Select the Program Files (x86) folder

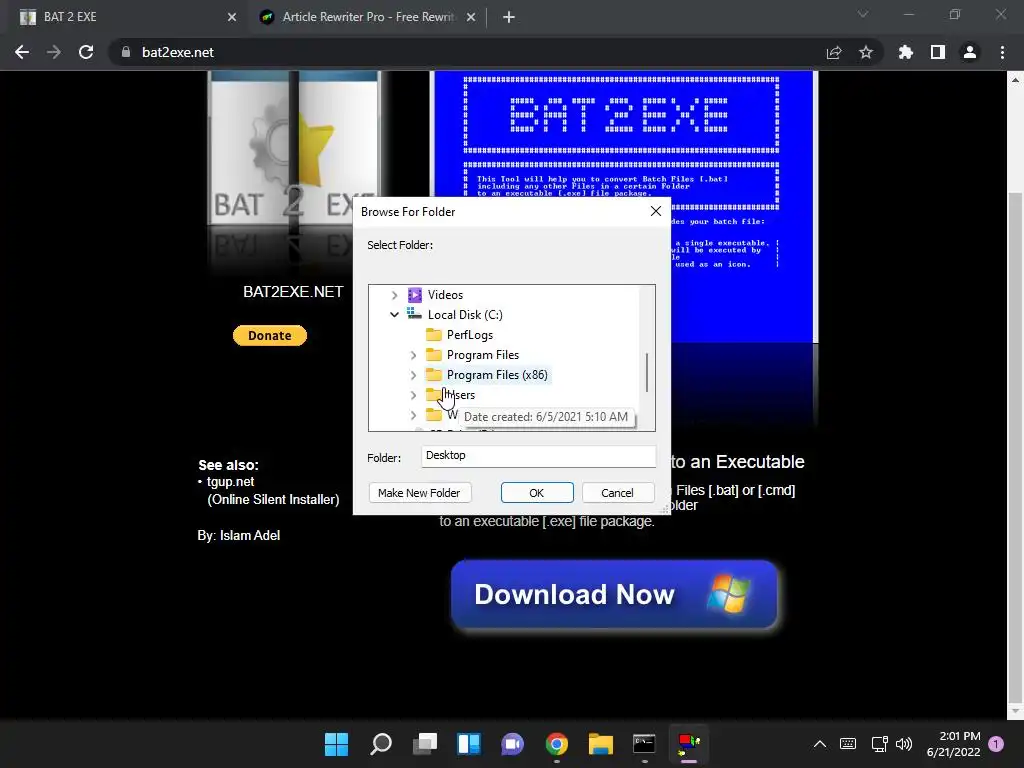pyautogui.click(x=497, y=375)
